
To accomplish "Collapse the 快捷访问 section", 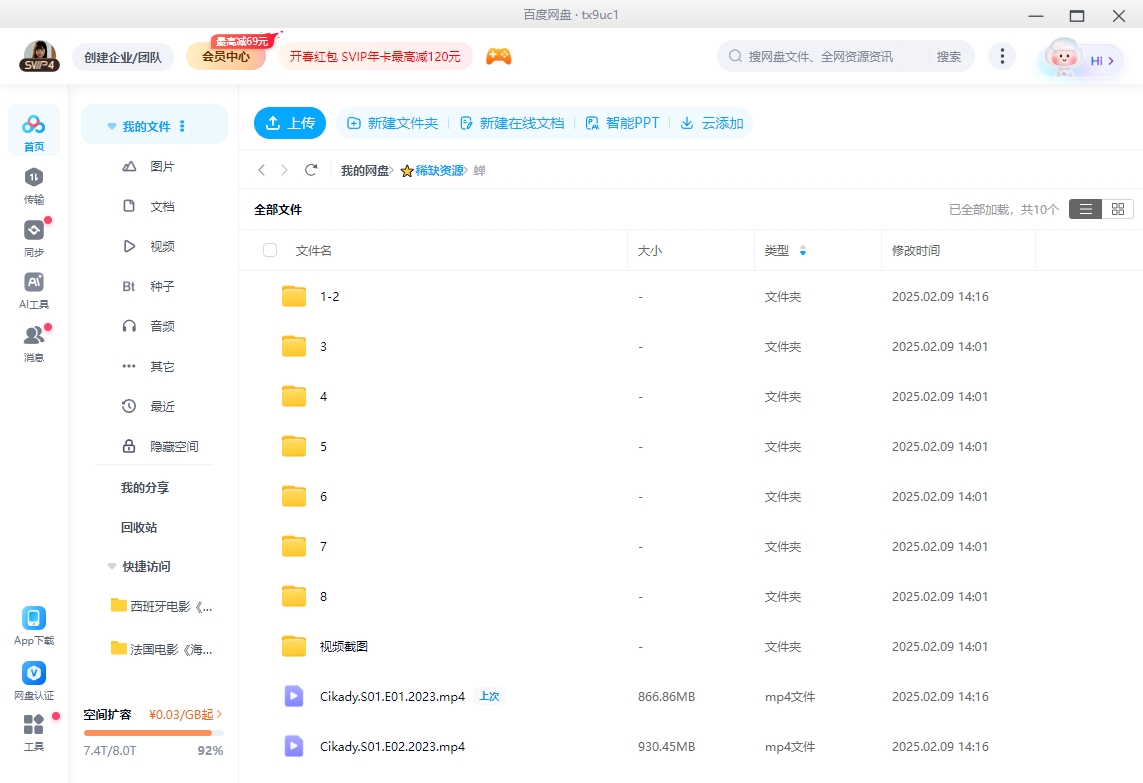I will (x=111, y=566).
